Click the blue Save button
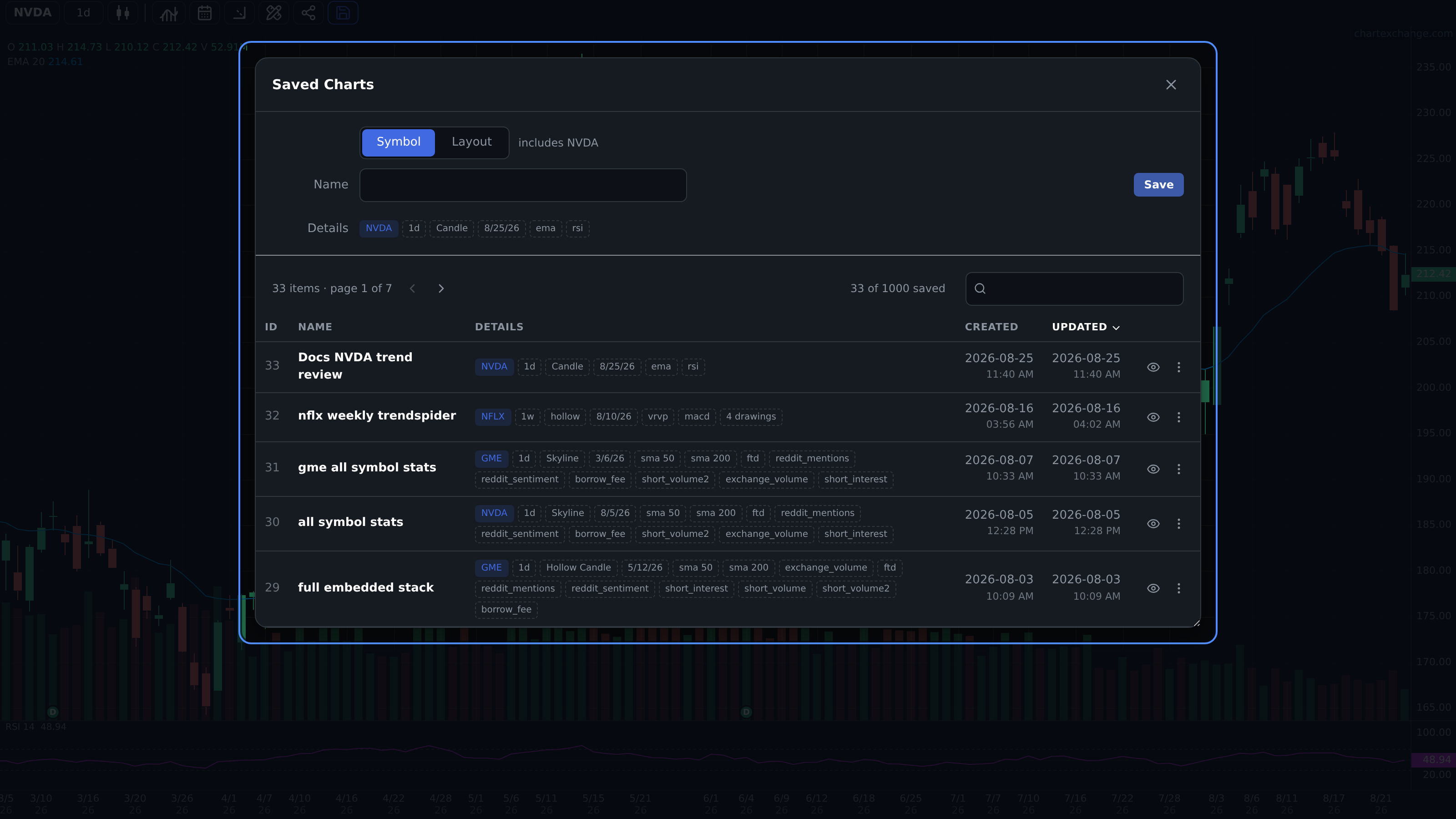This screenshot has height=819, width=1456. pos(1158,185)
